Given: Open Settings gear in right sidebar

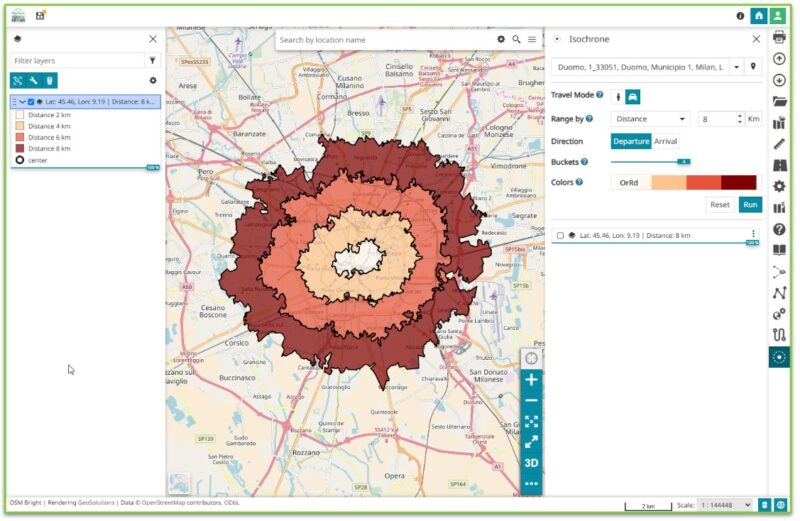Looking at the screenshot, I should (x=779, y=186).
